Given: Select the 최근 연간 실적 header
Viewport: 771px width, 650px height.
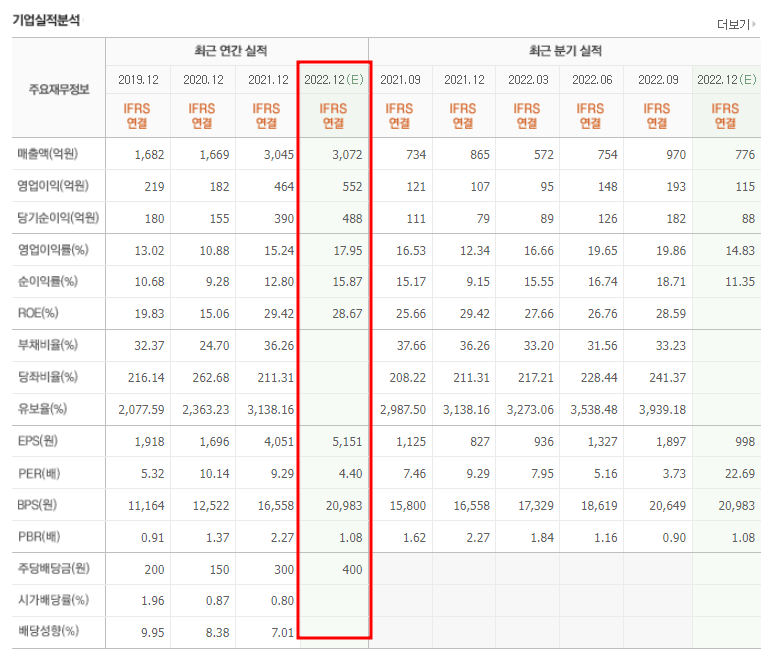Looking at the screenshot, I should (x=231, y=51).
